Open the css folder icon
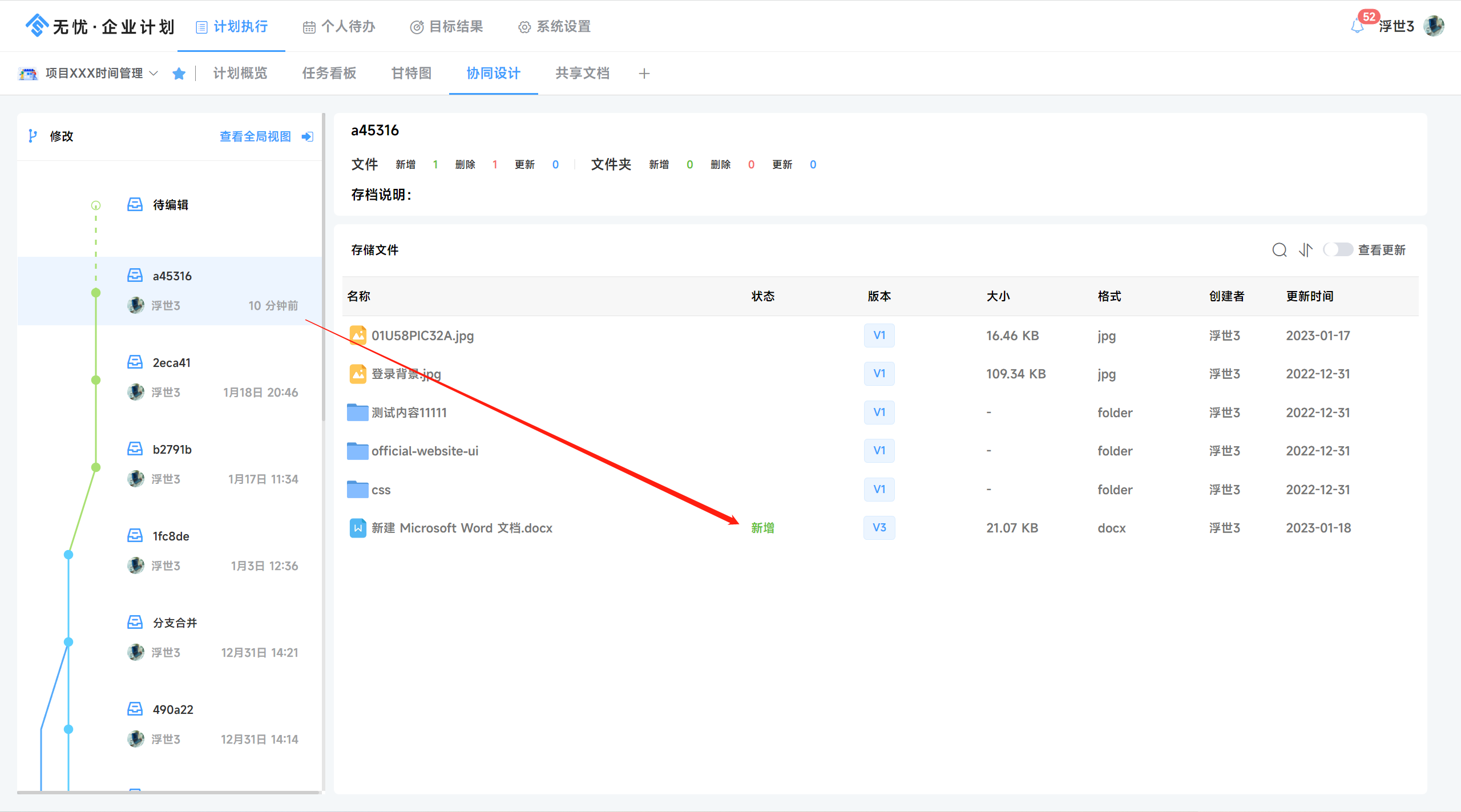This screenshot has height=812, width=1461. click(357, 490)
